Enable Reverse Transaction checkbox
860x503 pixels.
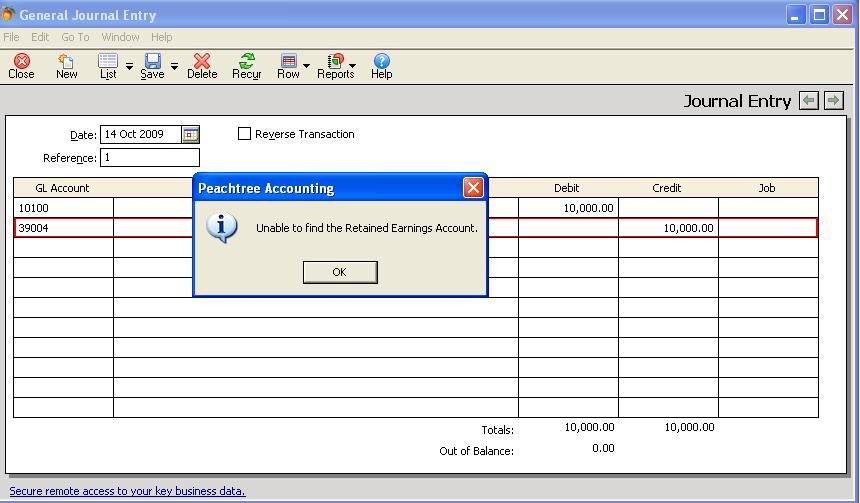click(244, 134)
